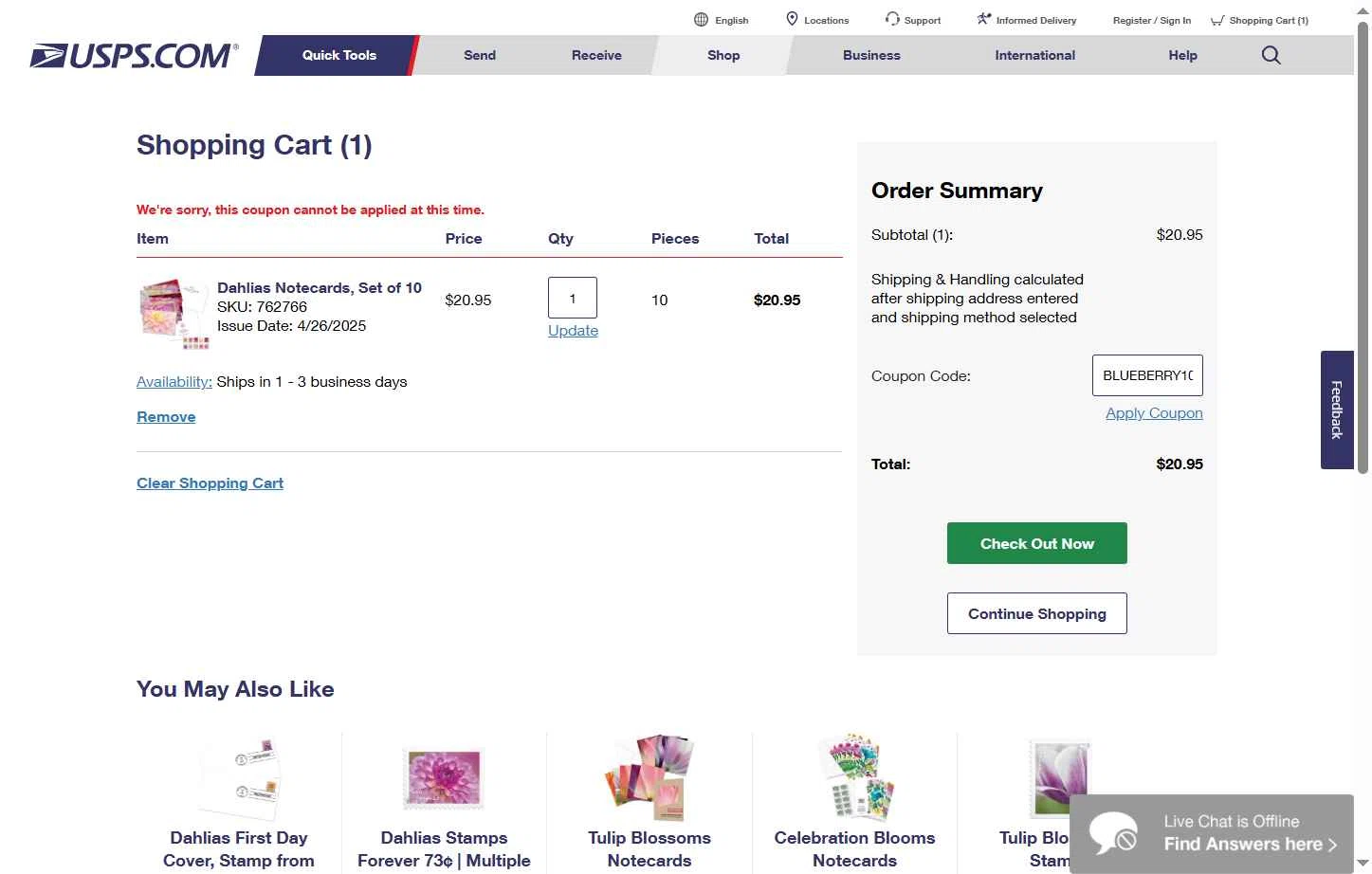Image resolution: width=1372 pixels, height=874 pixels.
Task: Click the Live Chat offline bubble icon
Action: [x=1113, y=833]
